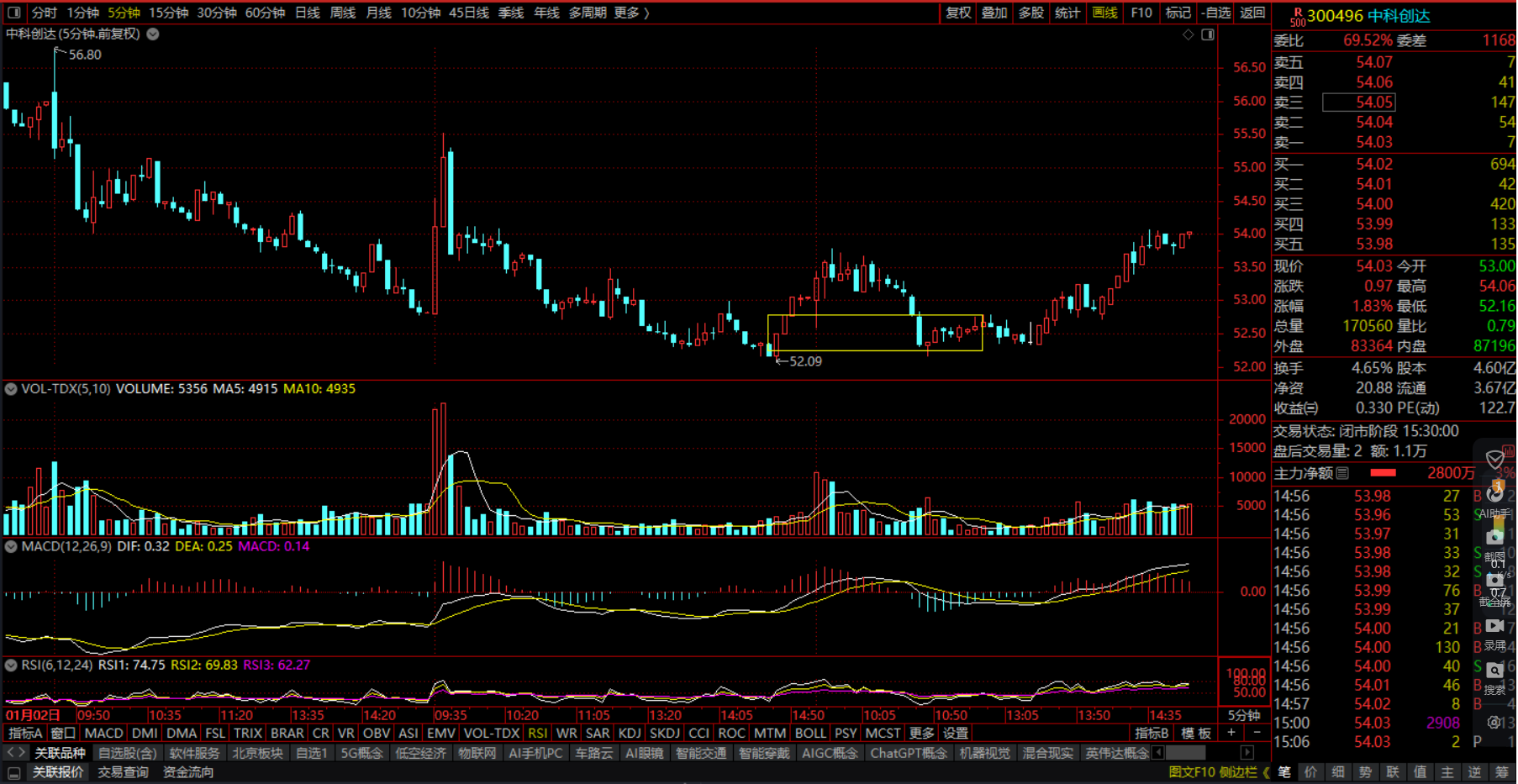
Task: Toggle the BOLL indicator
Action: click(x=810, y=733)
